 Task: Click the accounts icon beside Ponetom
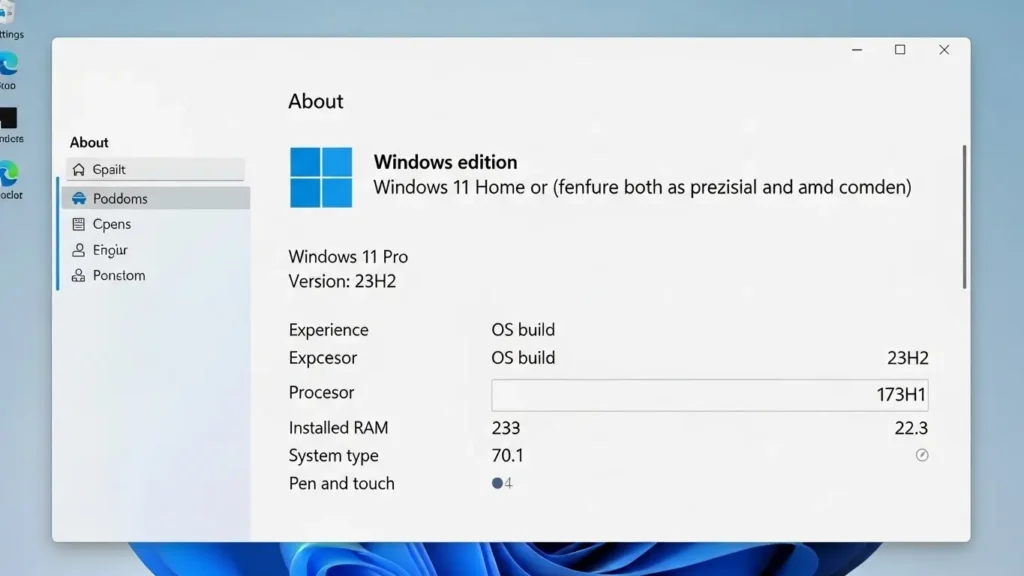coord(81,276)
